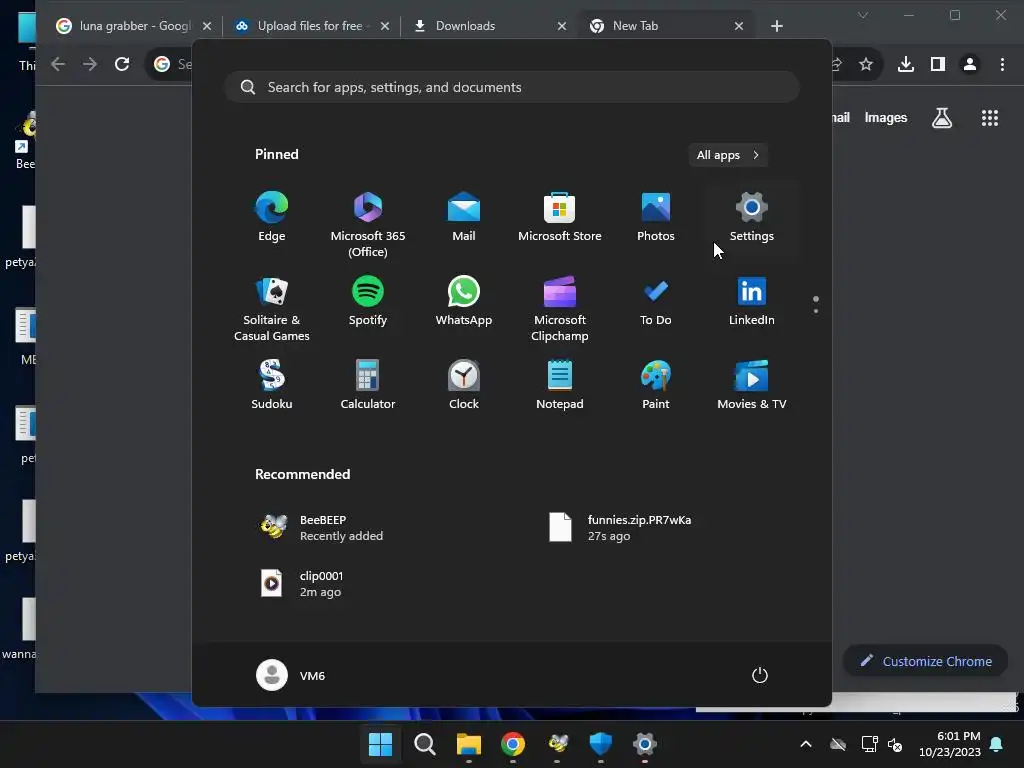1024x768 pixels.
Task: Open Chrome three-dot menu
Action: pyautogui.click(x=1002, y=64)
